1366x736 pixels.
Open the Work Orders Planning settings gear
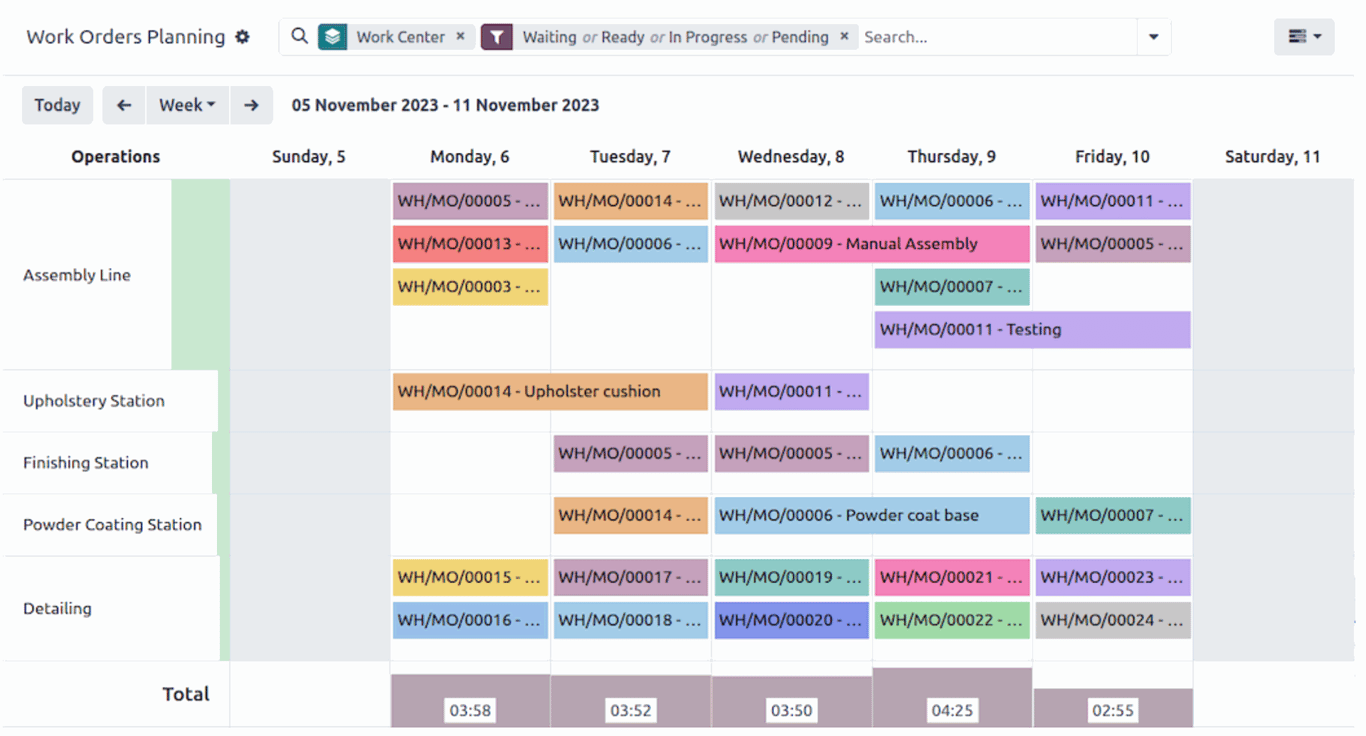tap(243, 36)
